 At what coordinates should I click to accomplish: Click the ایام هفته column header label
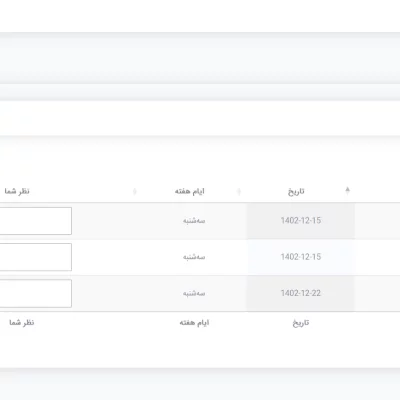click(x=189, y=191)
